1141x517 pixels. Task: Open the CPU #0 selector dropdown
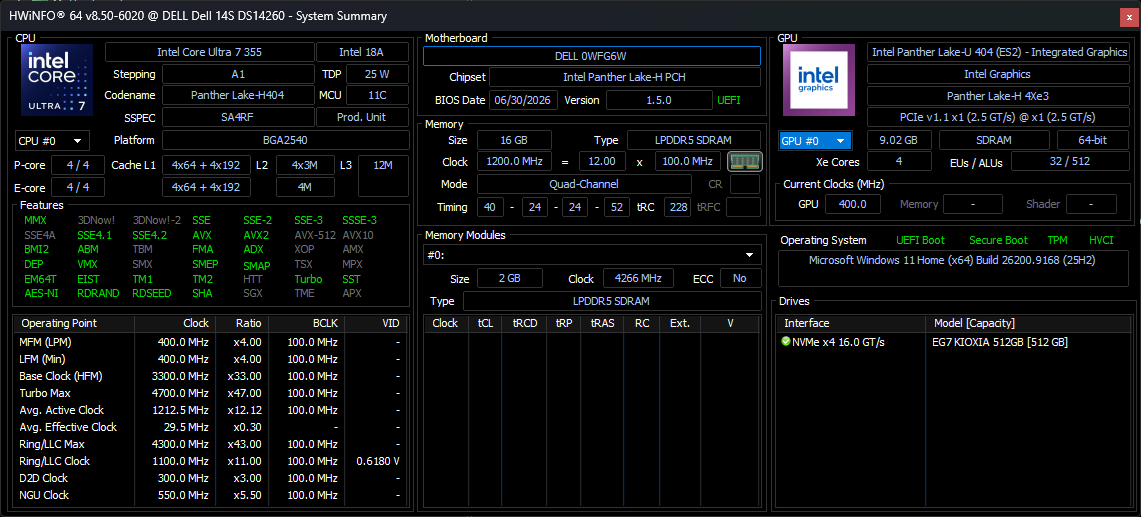pyautogui.click(x=52, y=141)
